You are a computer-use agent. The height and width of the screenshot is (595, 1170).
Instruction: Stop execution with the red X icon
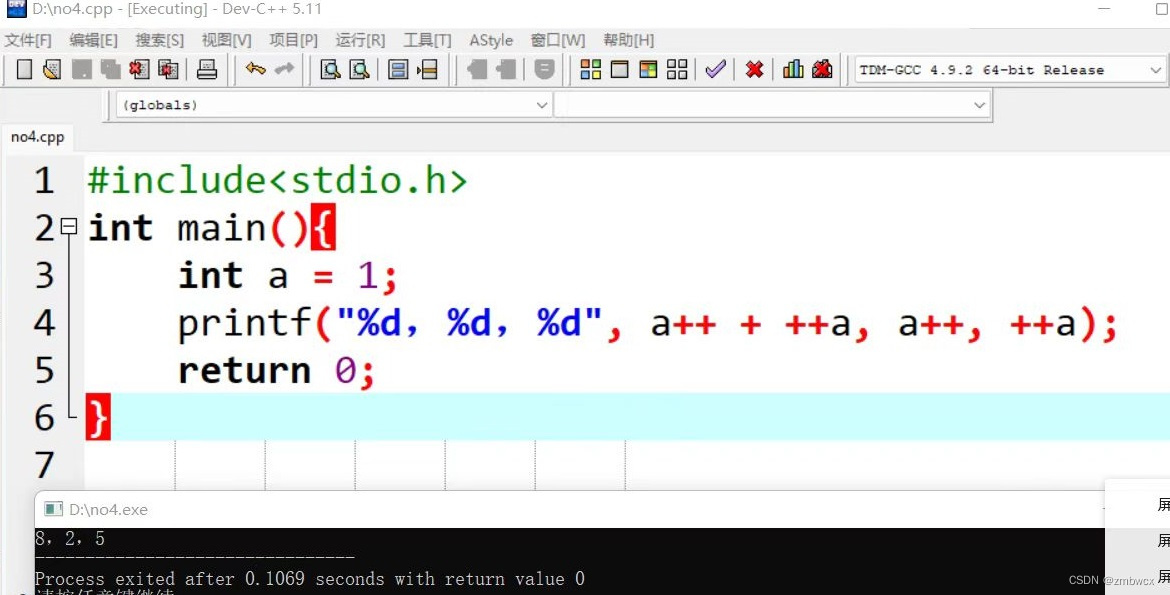tap(754, 69)
